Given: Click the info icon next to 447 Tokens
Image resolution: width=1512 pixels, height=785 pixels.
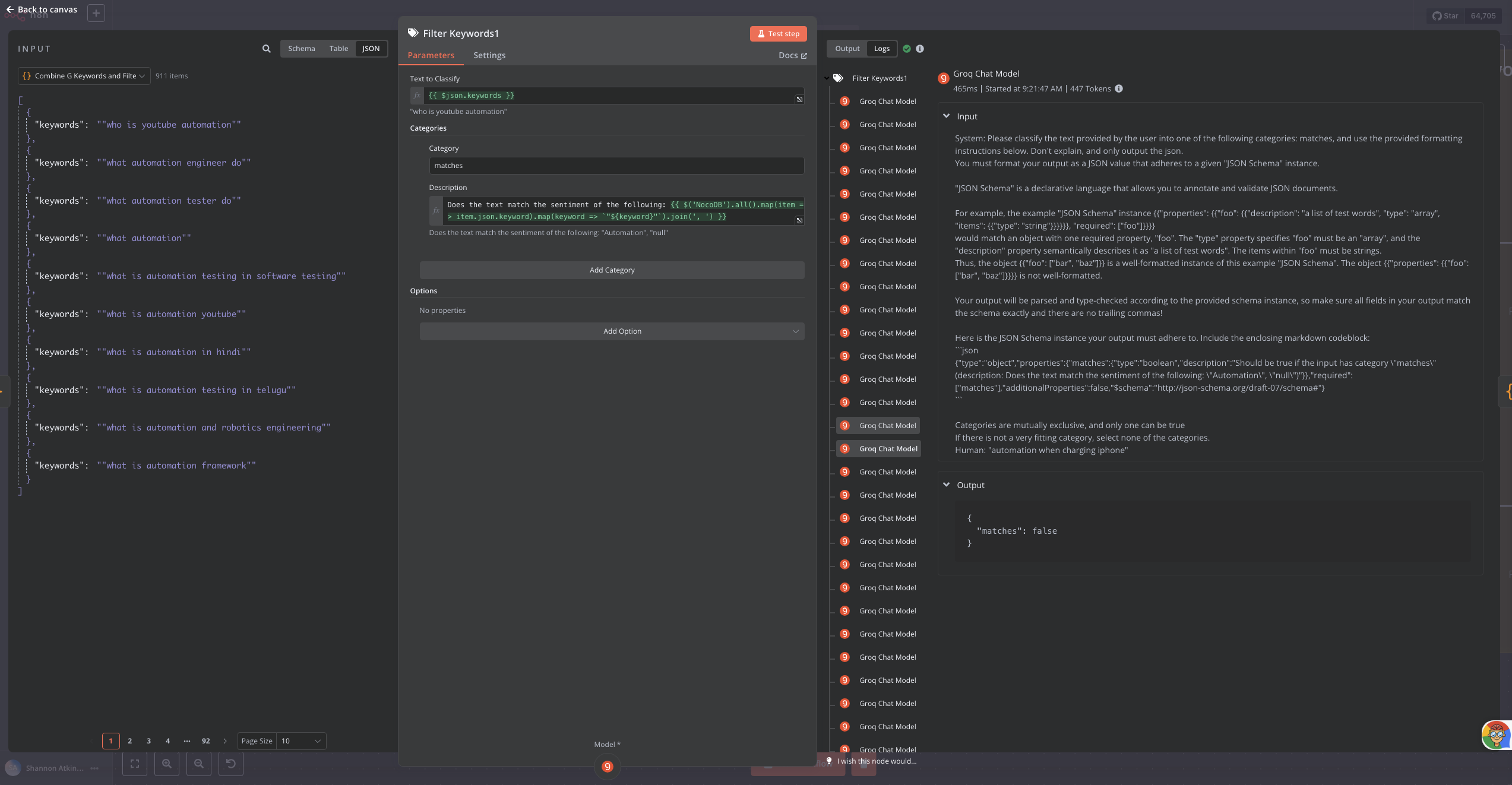Looking at the screenshot, I should point(1119,89).
